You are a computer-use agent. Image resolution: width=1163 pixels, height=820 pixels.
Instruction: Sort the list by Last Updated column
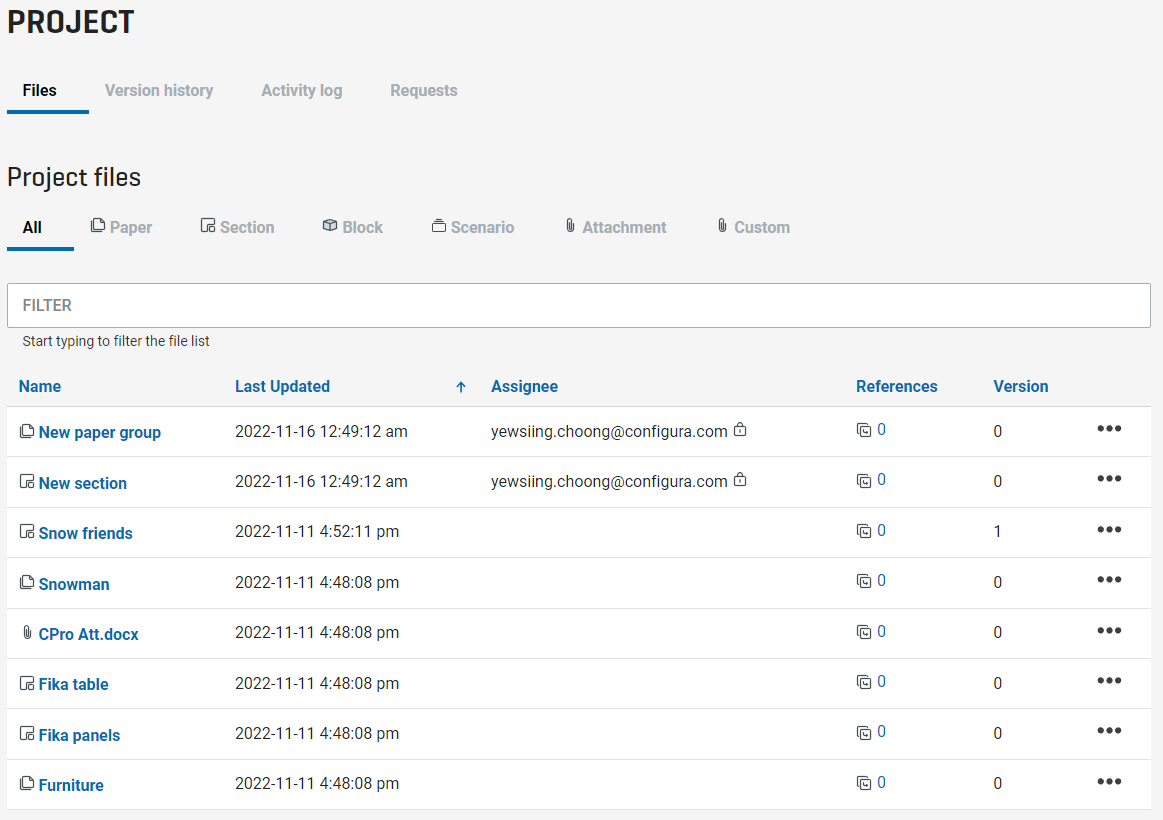point(283,386)
